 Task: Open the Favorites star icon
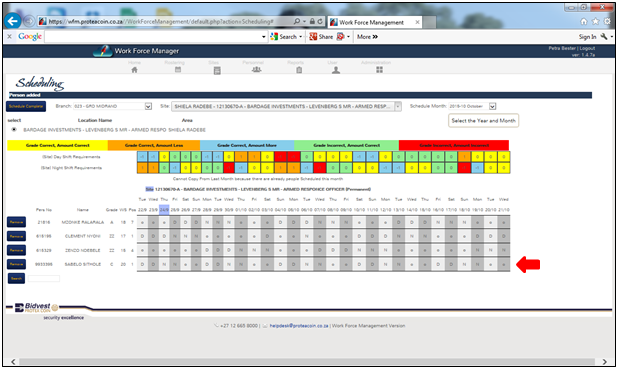point(596,21)
